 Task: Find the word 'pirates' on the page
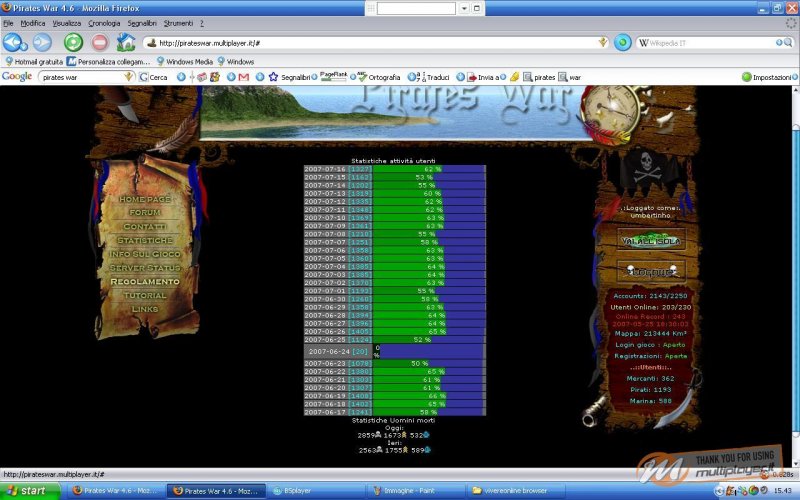[x=539, y=77]
